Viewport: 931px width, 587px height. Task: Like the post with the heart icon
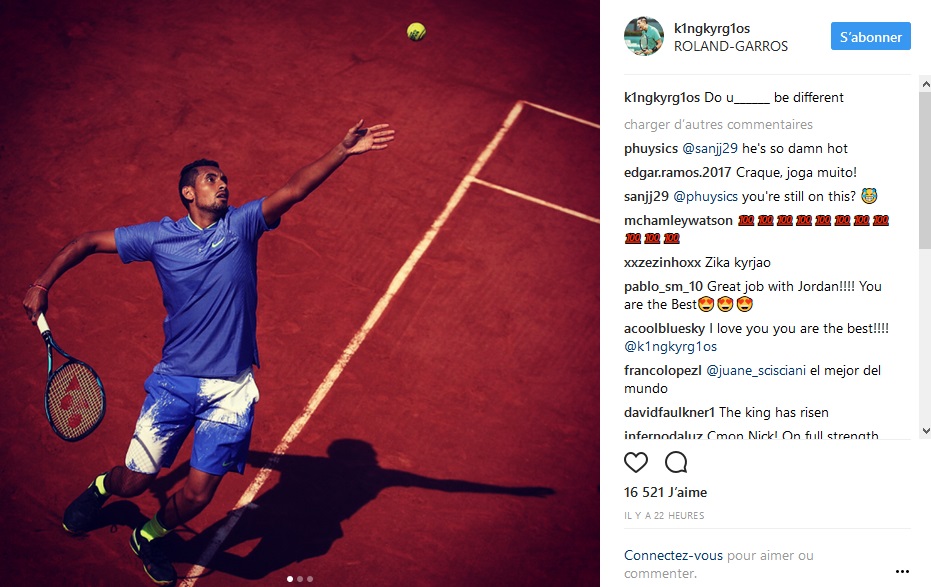(x=636, y=462)
